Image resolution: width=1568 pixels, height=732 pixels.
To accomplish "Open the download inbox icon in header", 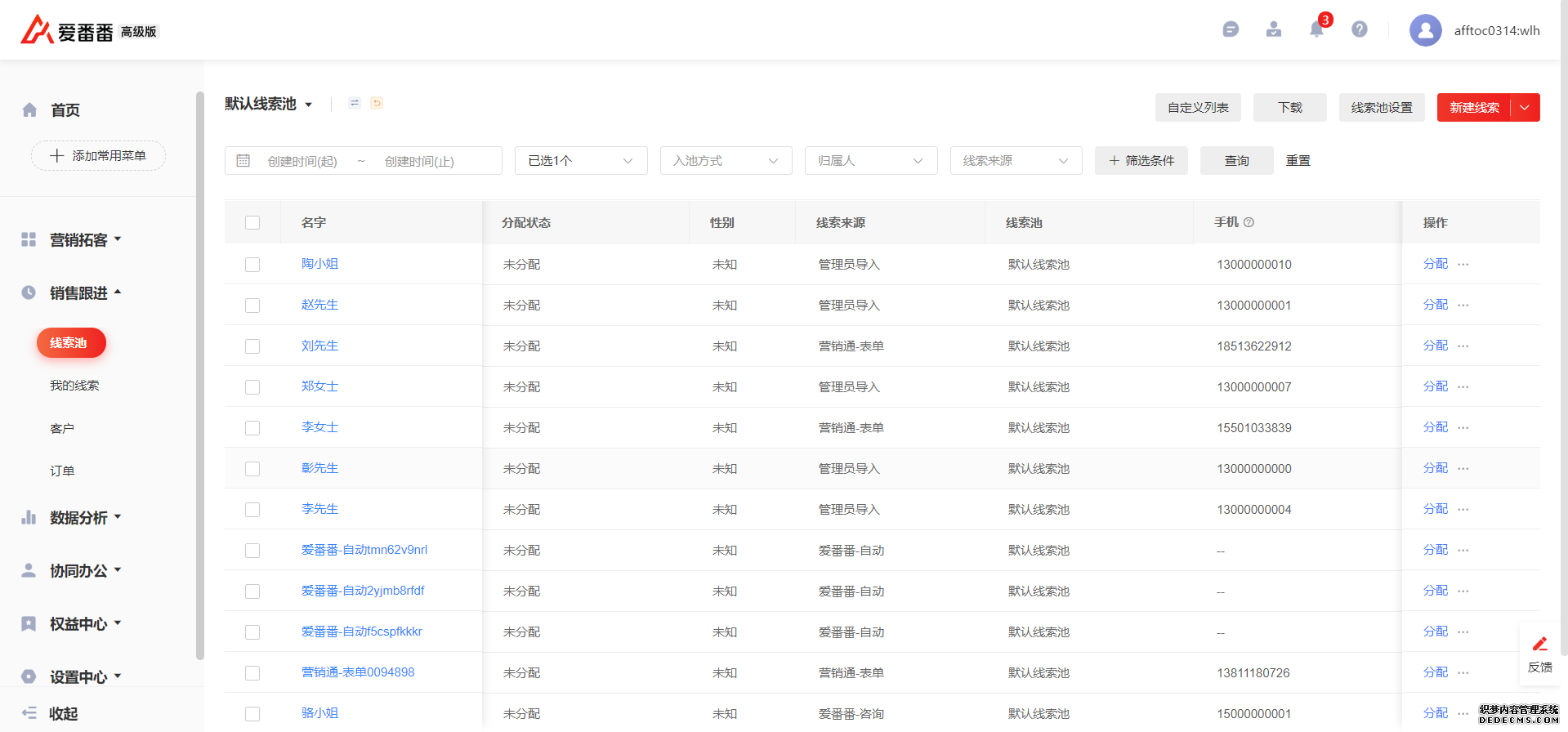I will coord(1274,29).
